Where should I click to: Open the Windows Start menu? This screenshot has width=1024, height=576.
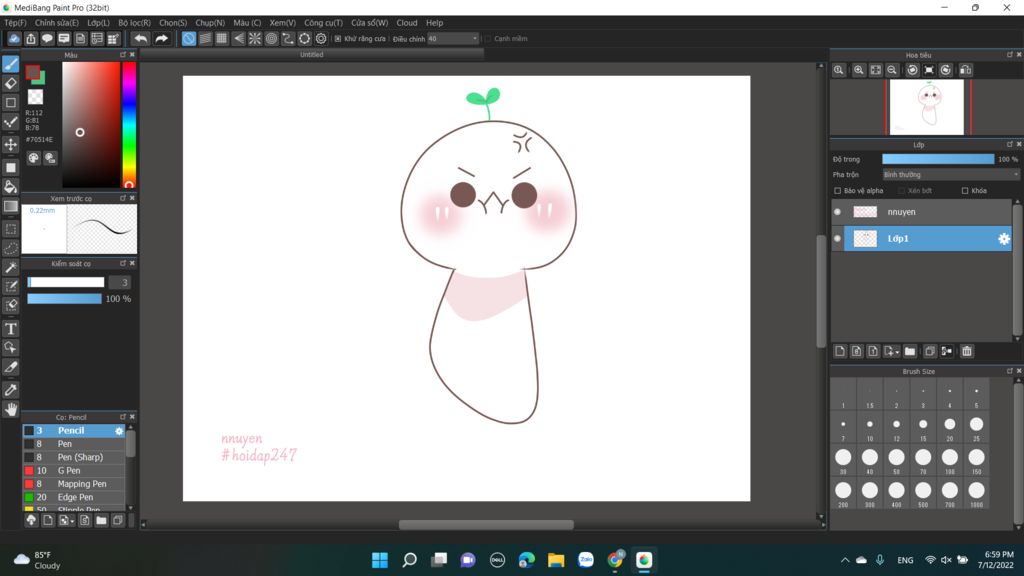(379, 560)
